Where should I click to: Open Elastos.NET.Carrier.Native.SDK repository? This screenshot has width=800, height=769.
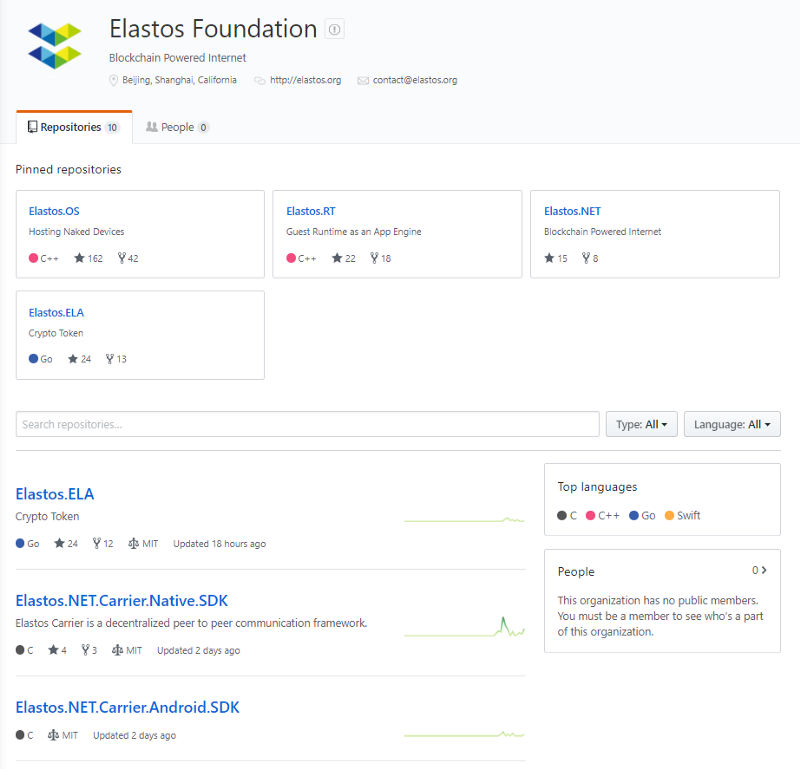[121, 601]
